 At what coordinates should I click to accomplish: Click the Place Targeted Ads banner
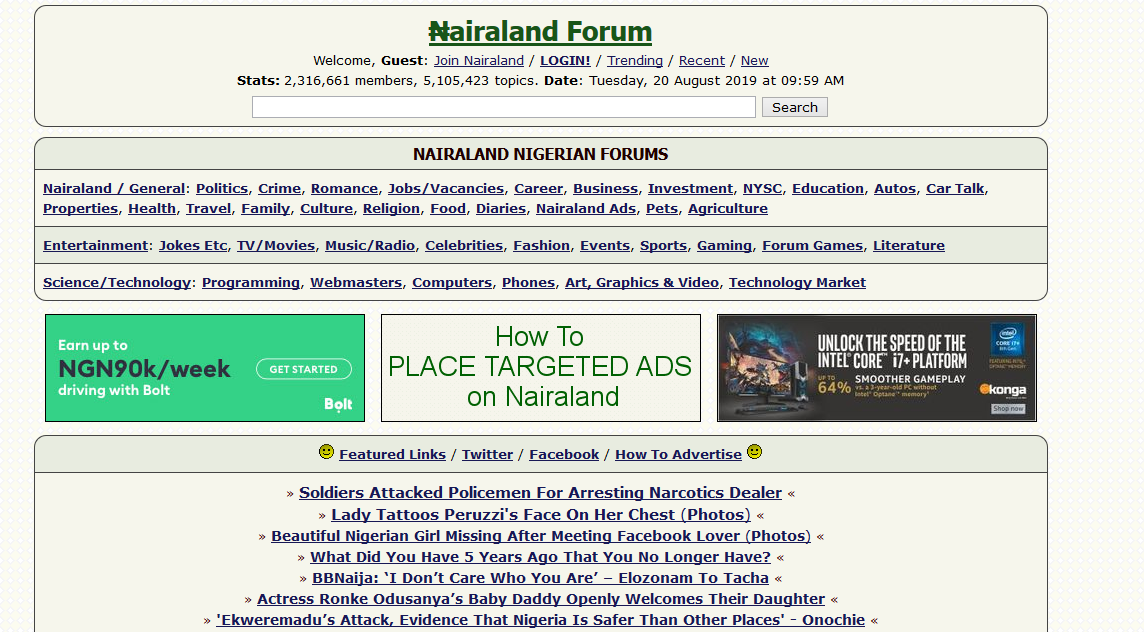click(x=541, y=368)
